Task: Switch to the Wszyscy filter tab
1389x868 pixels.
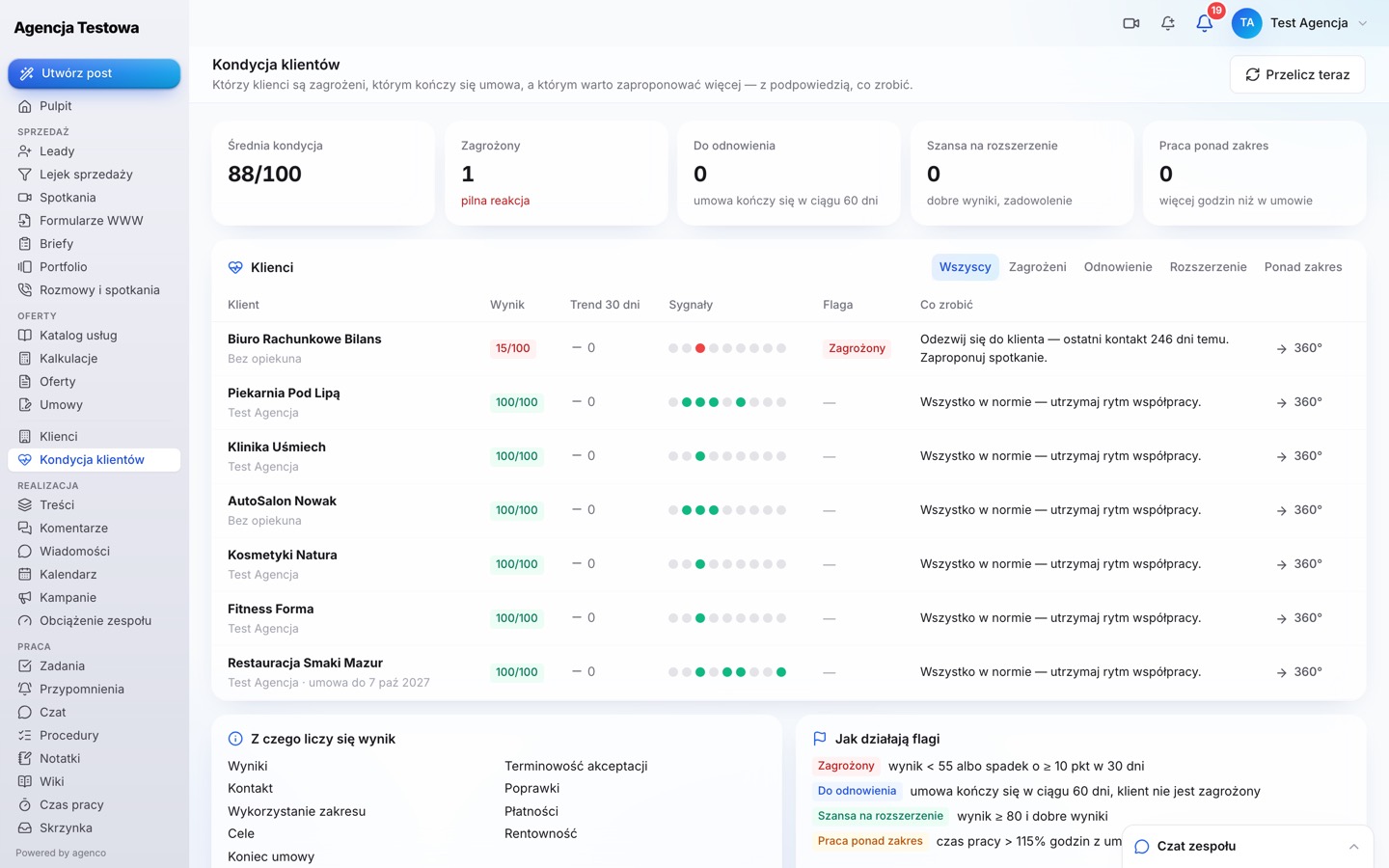Action: [x=965, y=267]
